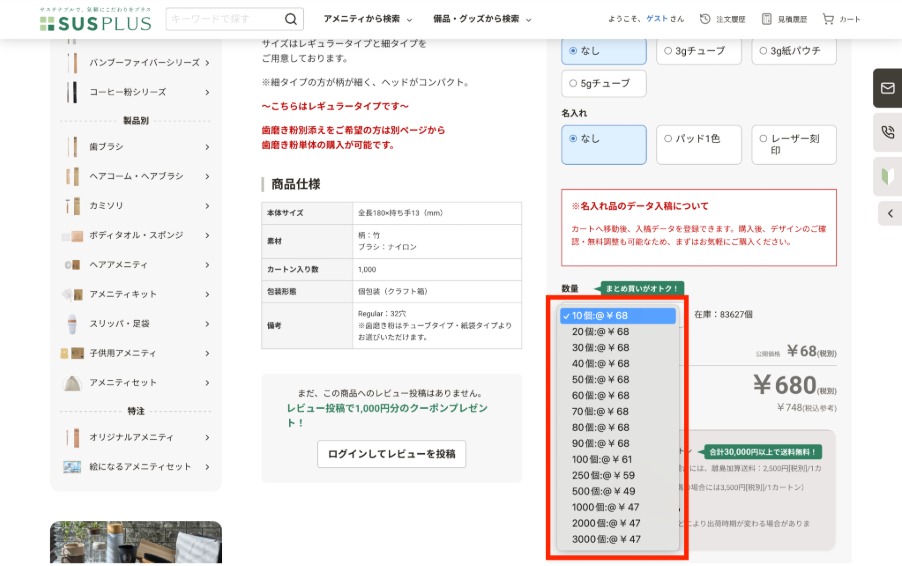This screenshot has width=902, height=566.
Task: Expand the オリジナルアメニティ chevron
Action: [207, 438]
